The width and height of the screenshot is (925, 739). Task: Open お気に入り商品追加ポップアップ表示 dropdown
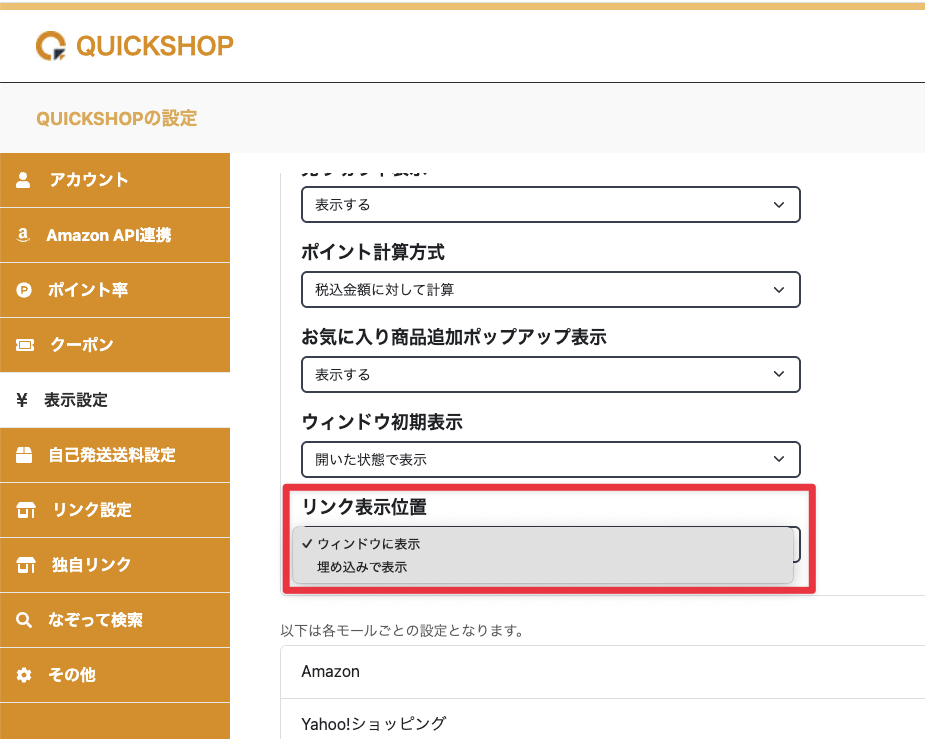550,375
